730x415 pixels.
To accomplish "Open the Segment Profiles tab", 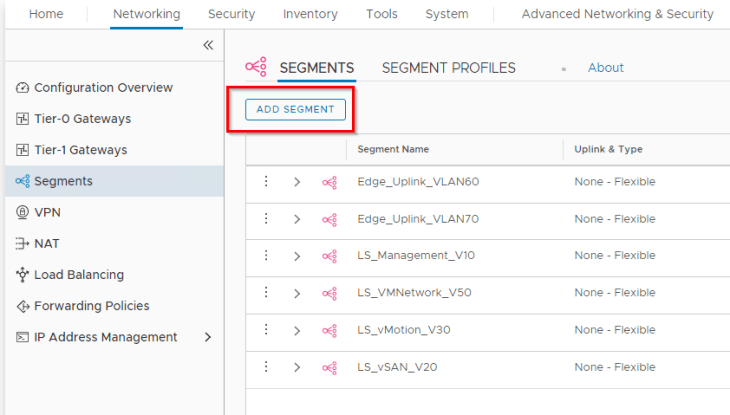I will coord(448,68).
